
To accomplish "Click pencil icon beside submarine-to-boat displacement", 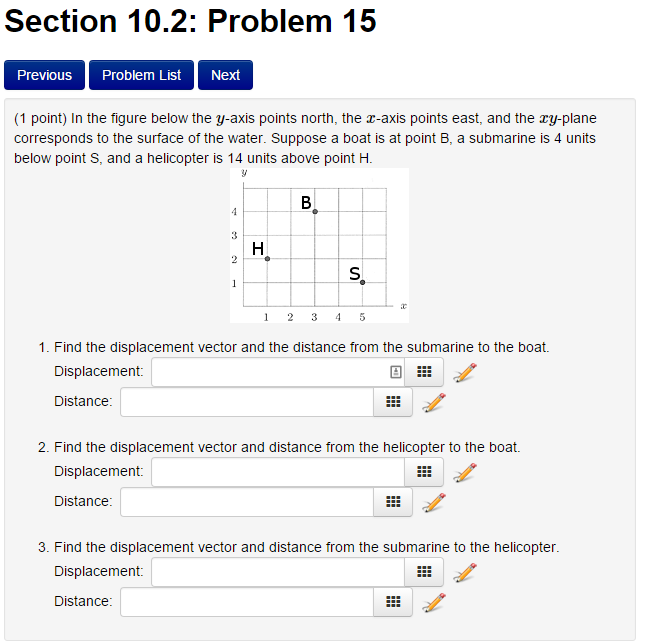I will point(465,372).
